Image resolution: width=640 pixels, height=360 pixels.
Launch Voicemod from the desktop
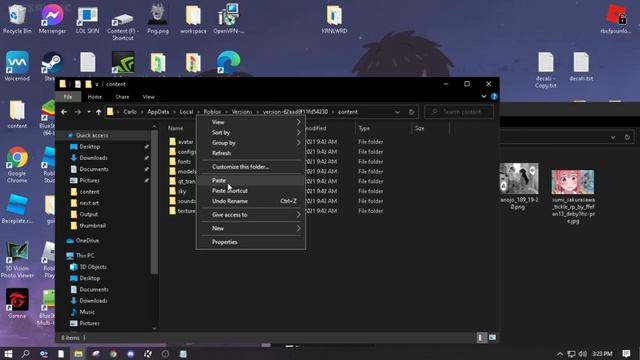[x=17, y=66]
